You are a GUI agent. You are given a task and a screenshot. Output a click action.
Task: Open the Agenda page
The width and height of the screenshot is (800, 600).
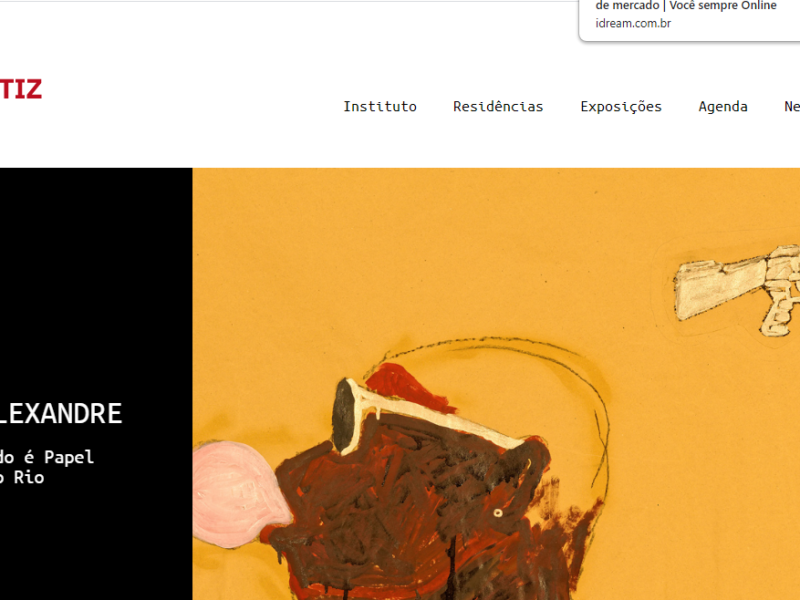[x=723, y=107]
